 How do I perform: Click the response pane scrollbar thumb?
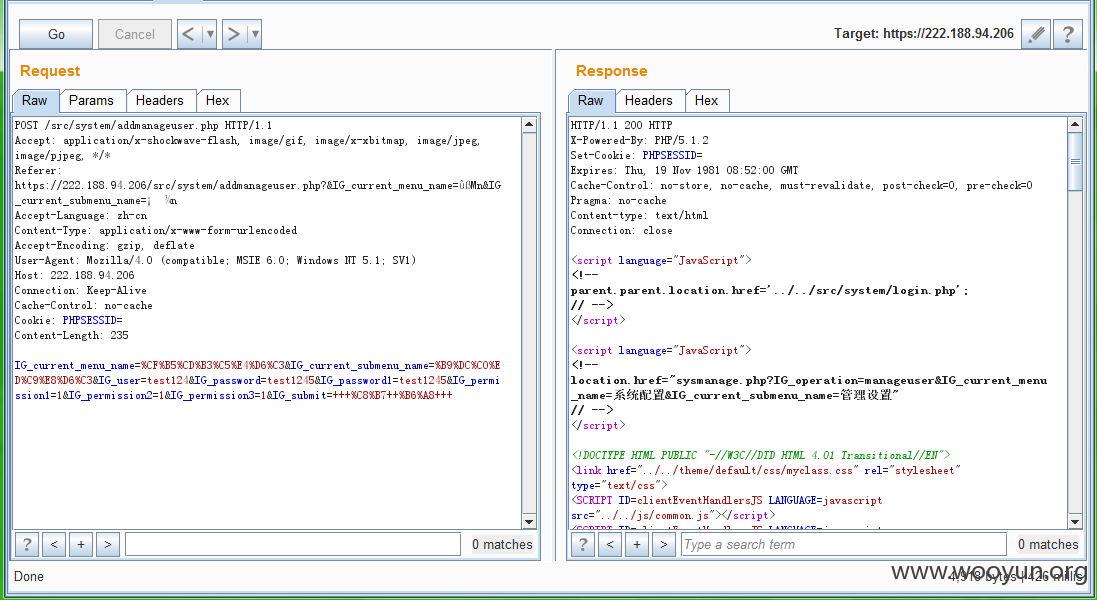[x=1075, y=162]
